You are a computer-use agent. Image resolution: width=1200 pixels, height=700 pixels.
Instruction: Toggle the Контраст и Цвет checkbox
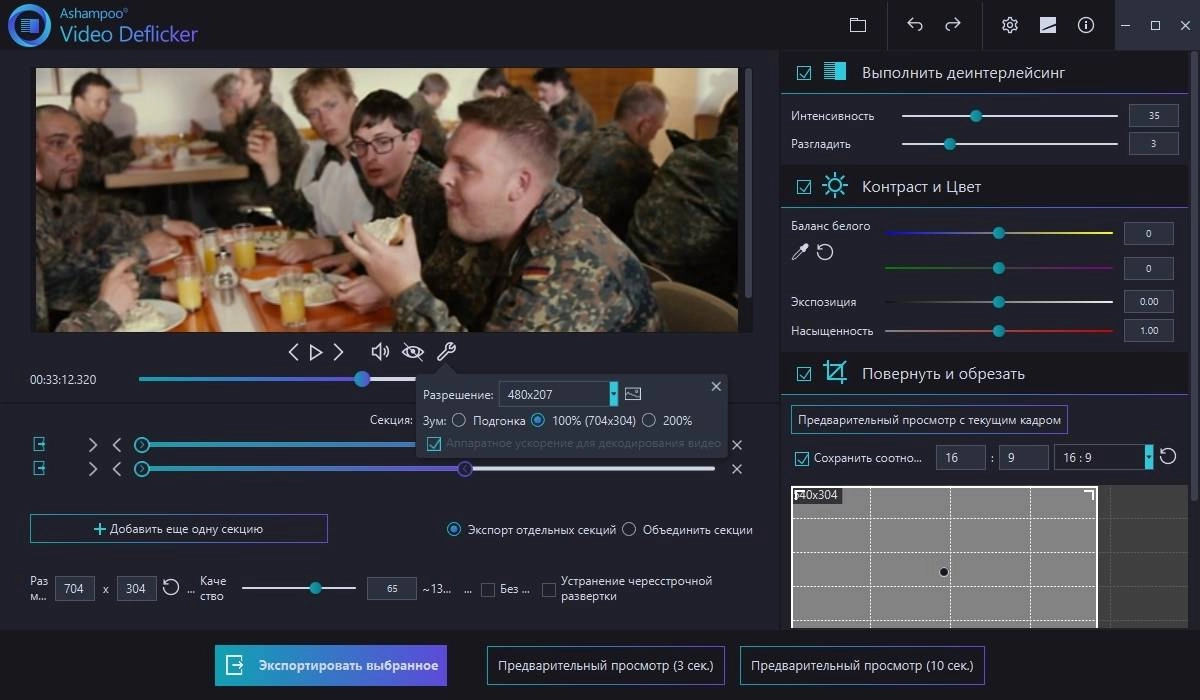pos(804,187)
